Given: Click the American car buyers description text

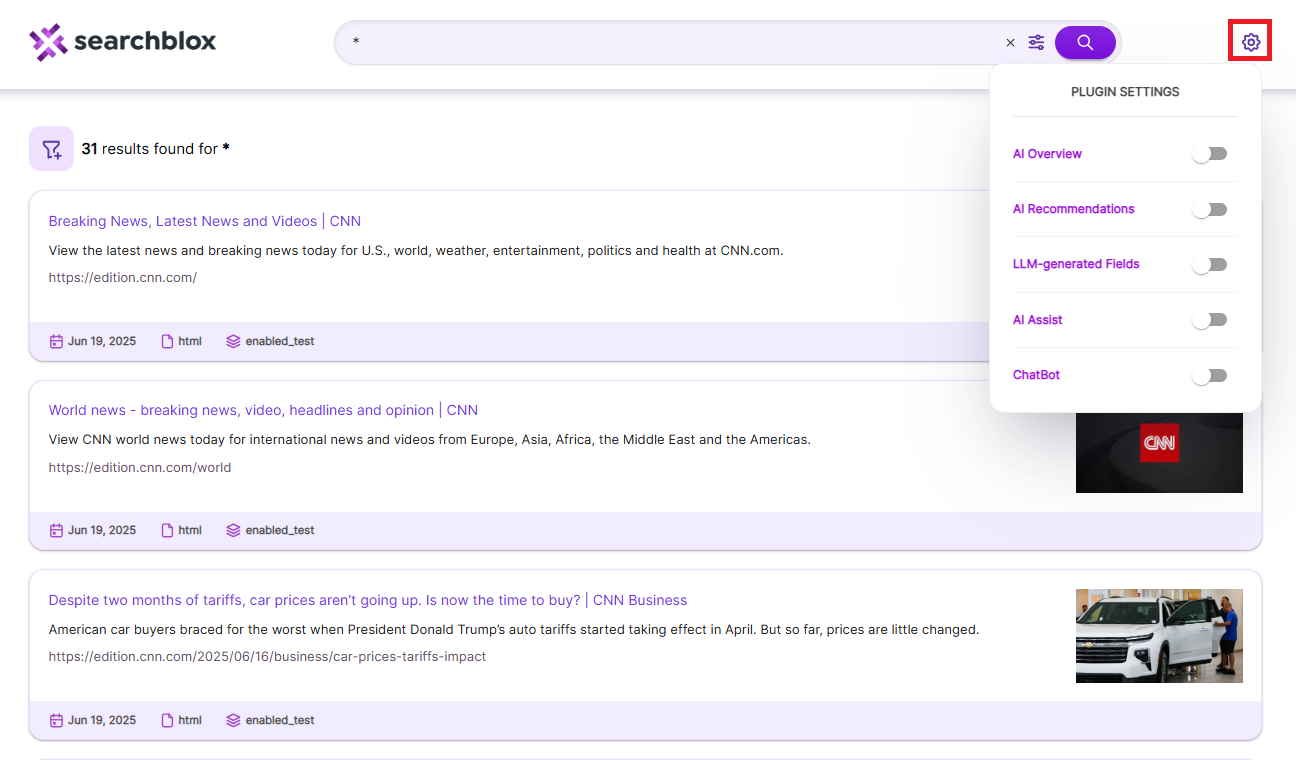Looking at the screenshot, I should tap(514, 629).
